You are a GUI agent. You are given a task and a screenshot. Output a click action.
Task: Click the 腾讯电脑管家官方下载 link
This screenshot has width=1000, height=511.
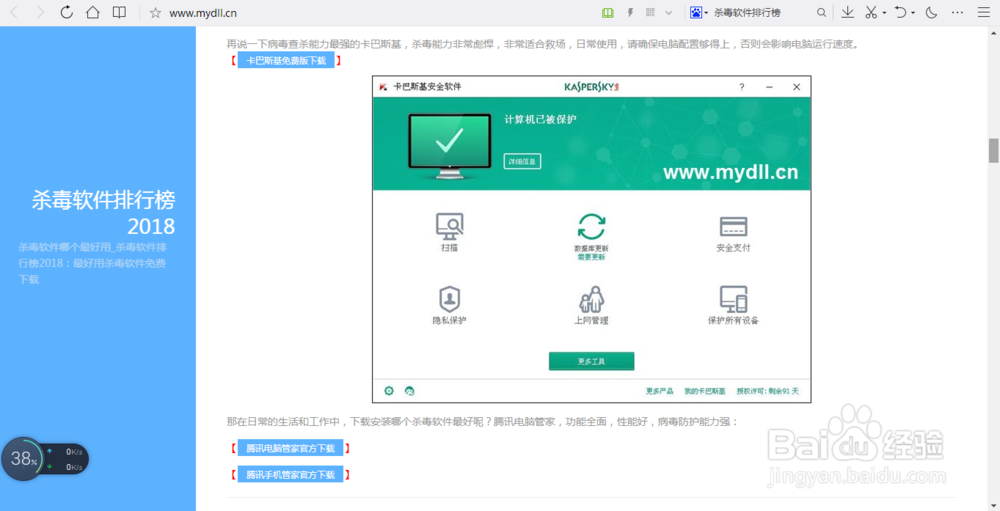tap(290, 448)
